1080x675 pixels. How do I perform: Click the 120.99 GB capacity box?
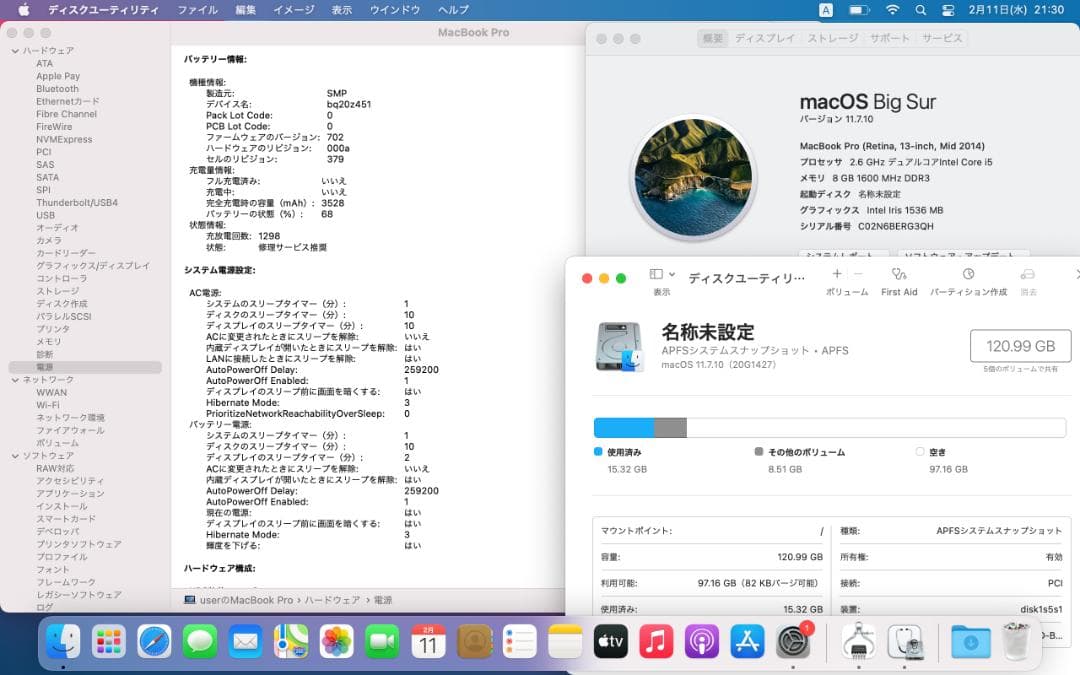[x=1020, y=346]
